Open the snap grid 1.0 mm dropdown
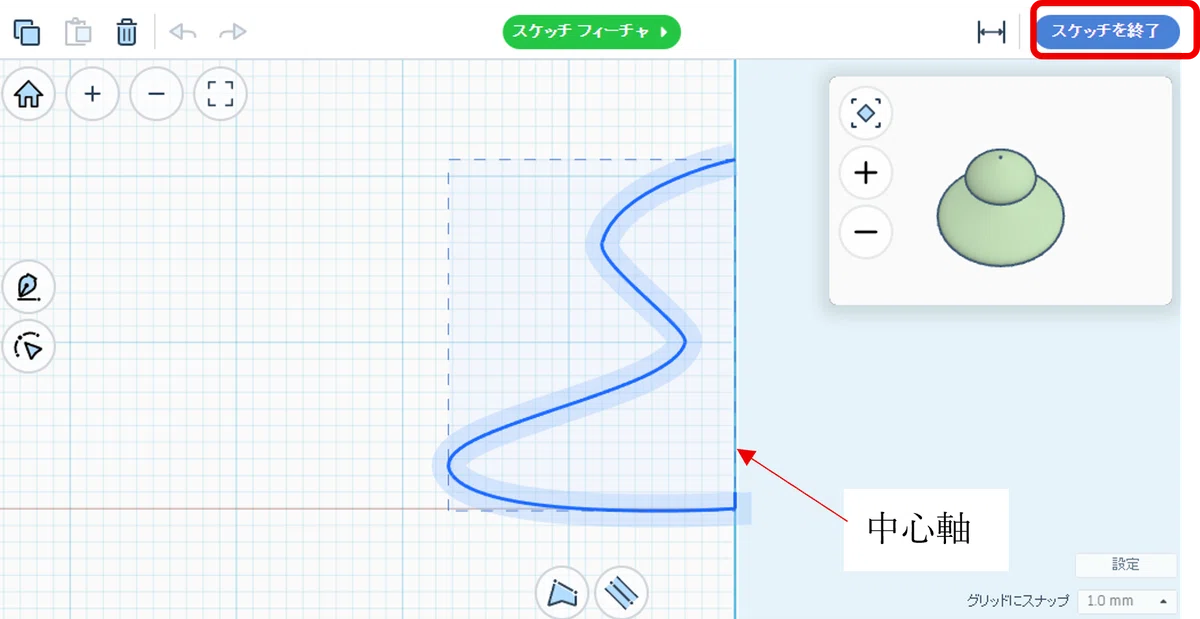Screen dimensions: 1200x619 pyautogui.click(x=1126, y=601)
